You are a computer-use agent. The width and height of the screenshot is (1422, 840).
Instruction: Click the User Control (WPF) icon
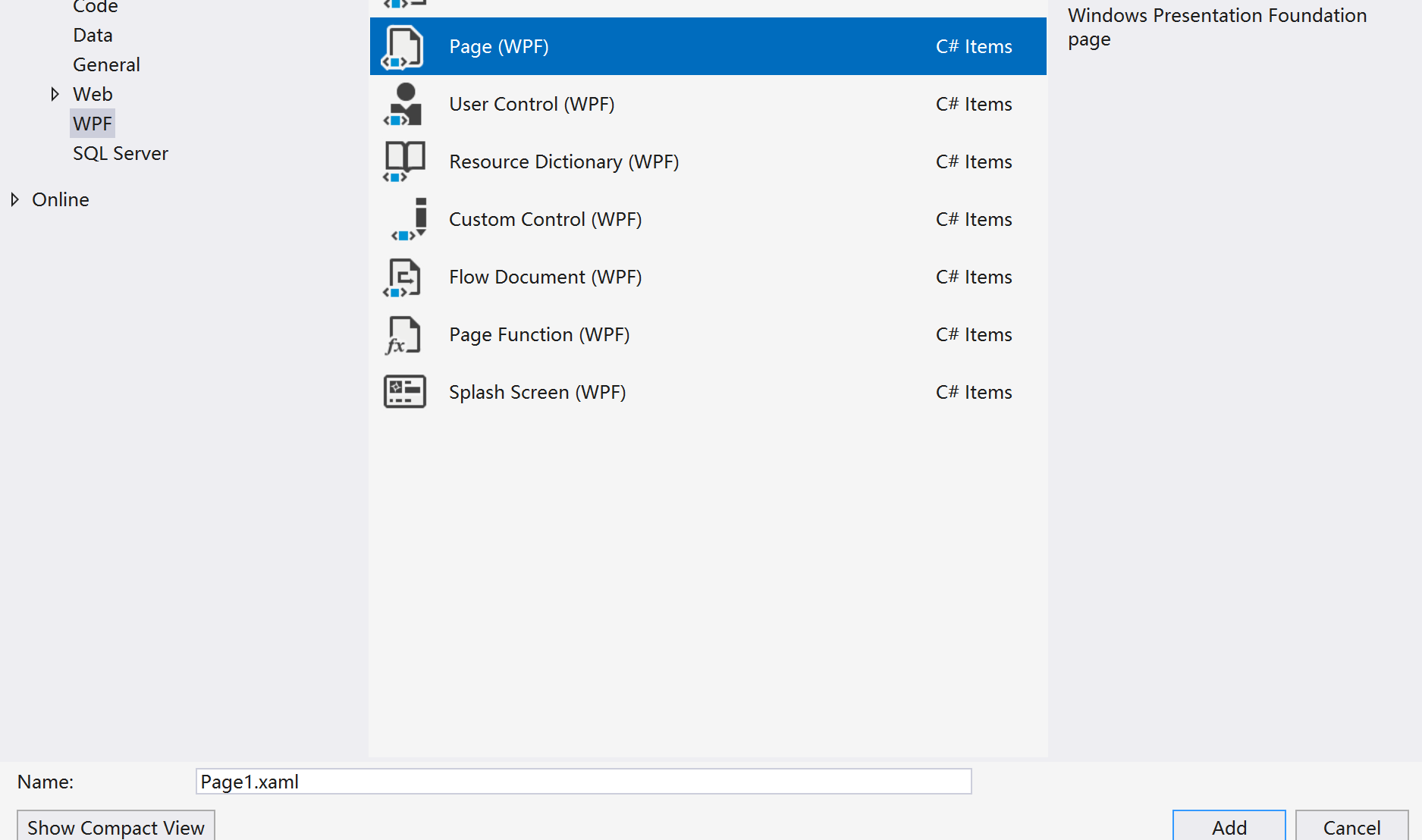(403, 105)
